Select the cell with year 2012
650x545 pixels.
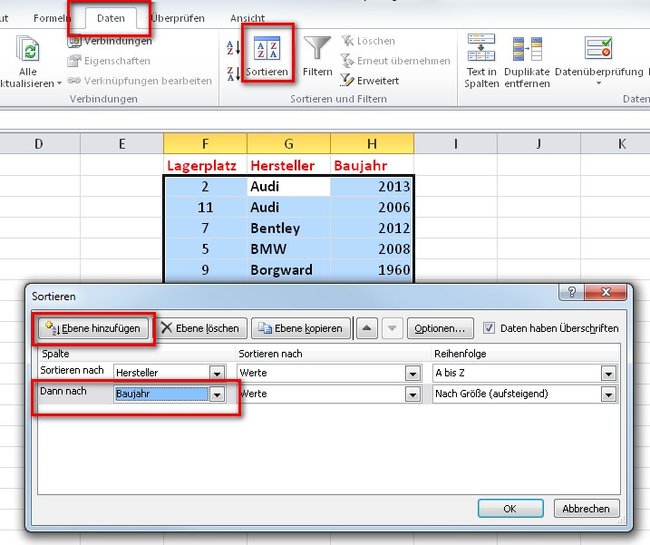pos(372,228)
